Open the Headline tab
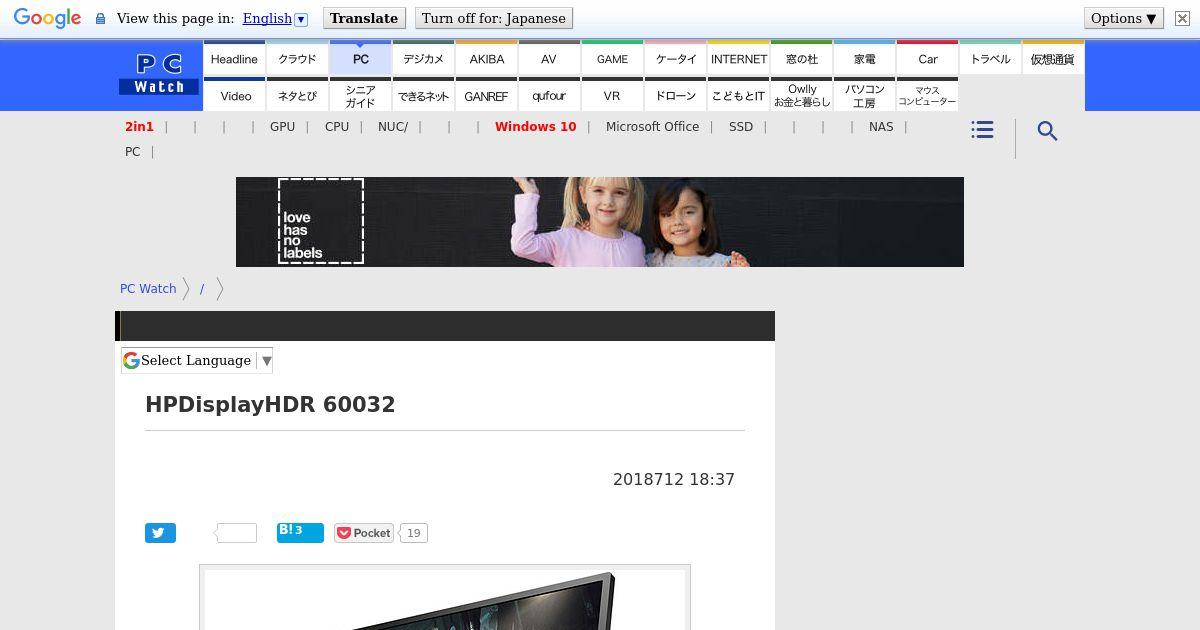The height and width of the screenshot is (630, 1200). tap(234, 58)
